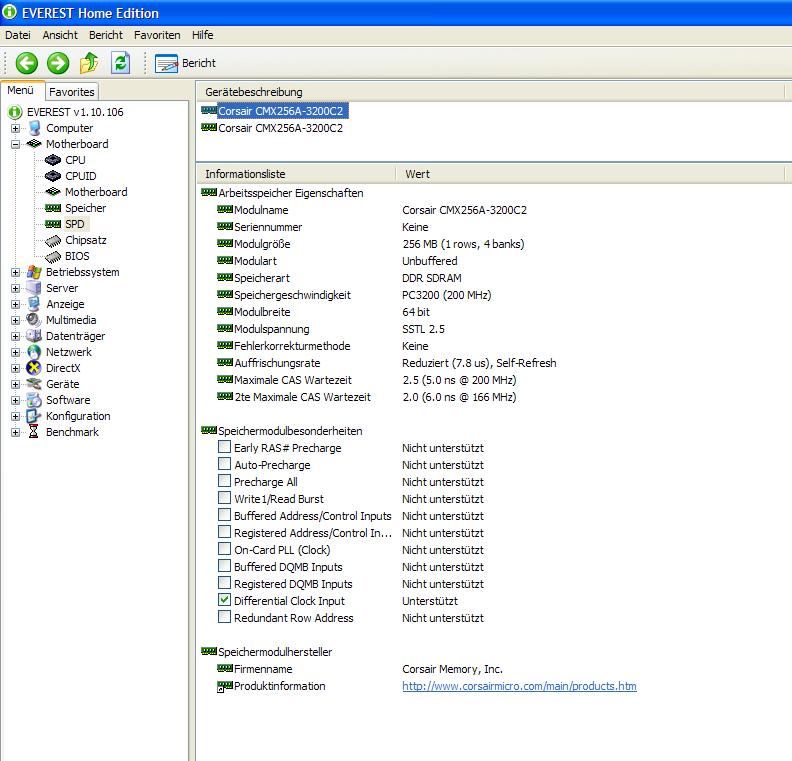Open the Favoriten menu
Viewport: 792px width, 761px height.
click(x=157, y=35)
